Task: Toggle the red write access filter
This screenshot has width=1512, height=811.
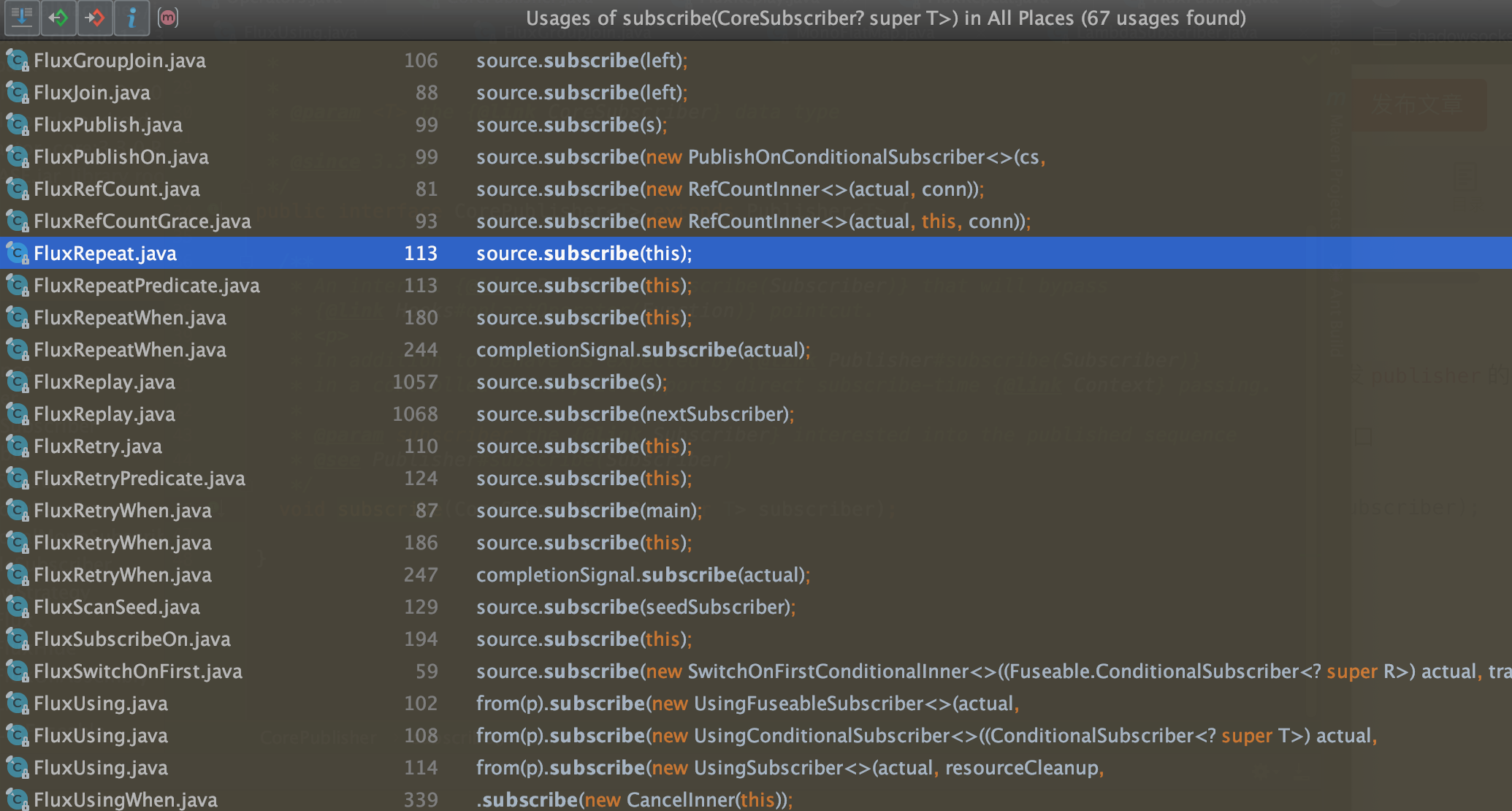Action: [95, 18]
